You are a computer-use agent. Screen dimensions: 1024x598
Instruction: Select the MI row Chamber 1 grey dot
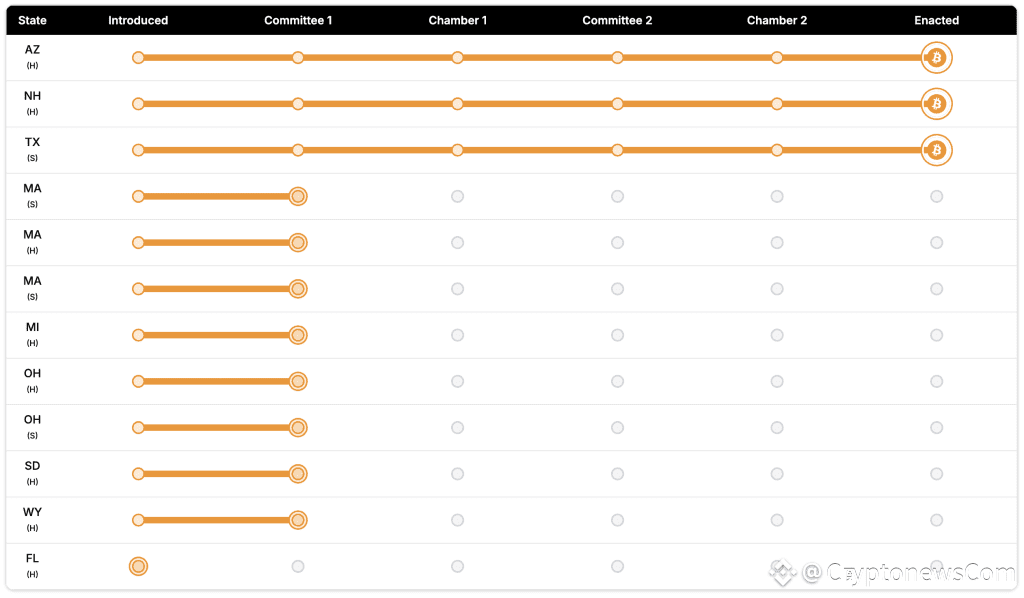[457, 335]
